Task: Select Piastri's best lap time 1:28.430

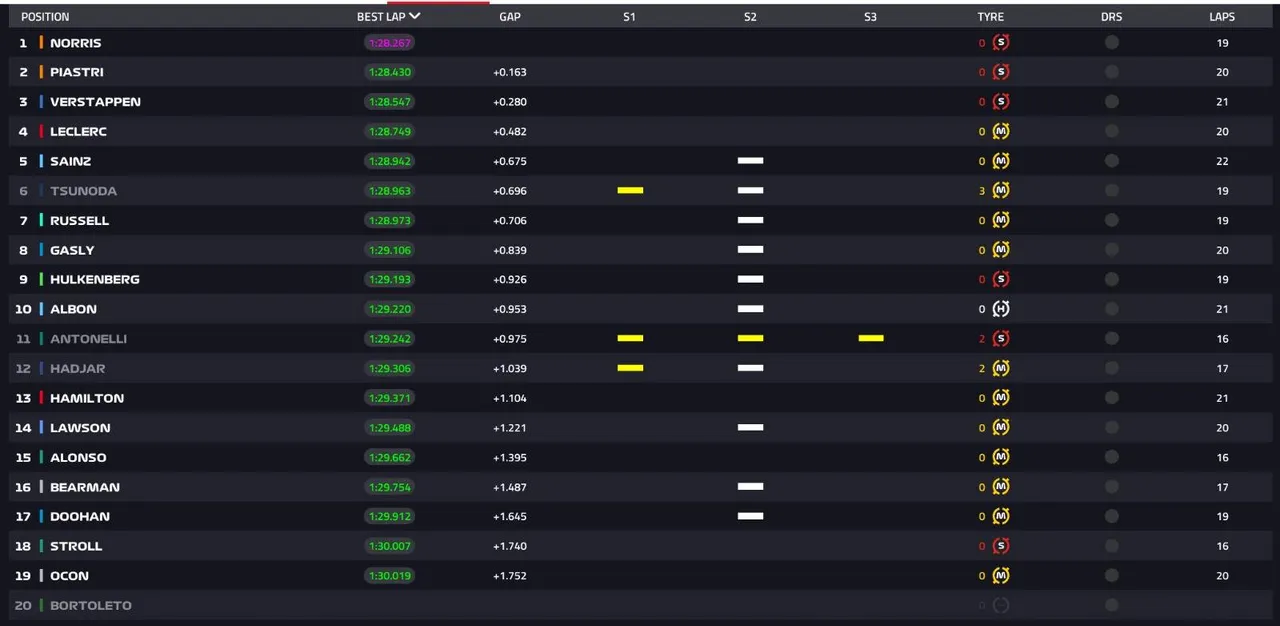Action: tap(389, 72)
